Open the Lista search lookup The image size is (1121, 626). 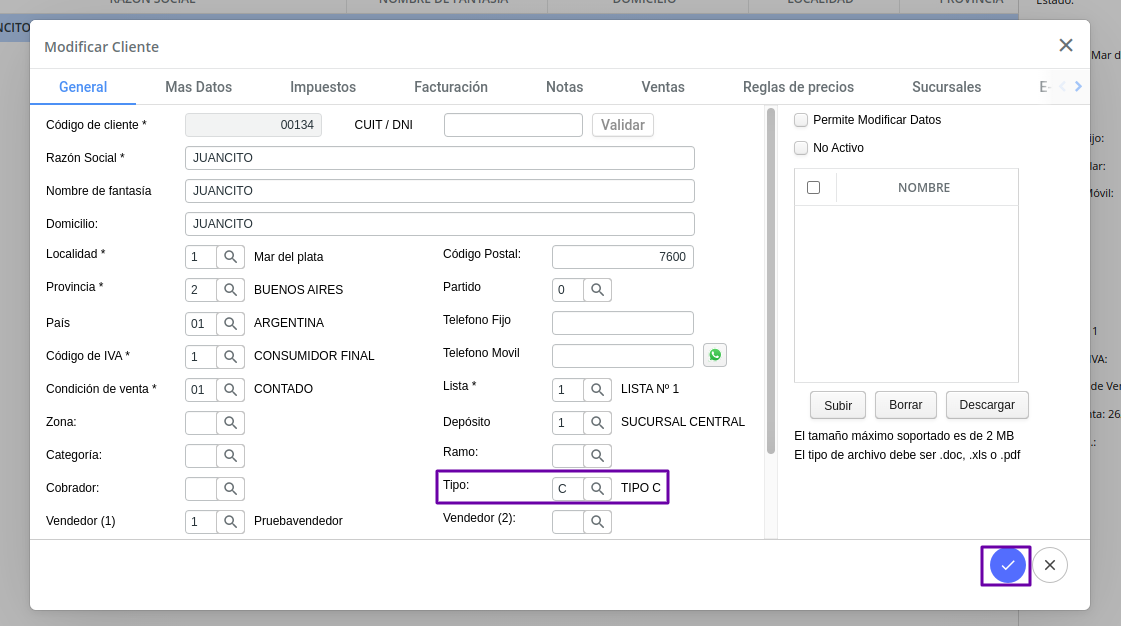coord(598,389)
